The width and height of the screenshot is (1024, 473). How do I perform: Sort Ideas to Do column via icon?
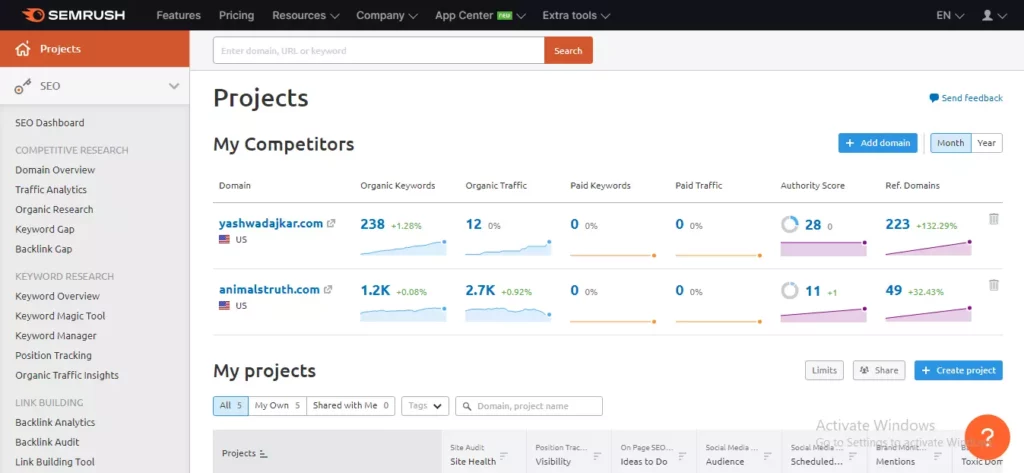pyautogui.click(x=682, y=455)
